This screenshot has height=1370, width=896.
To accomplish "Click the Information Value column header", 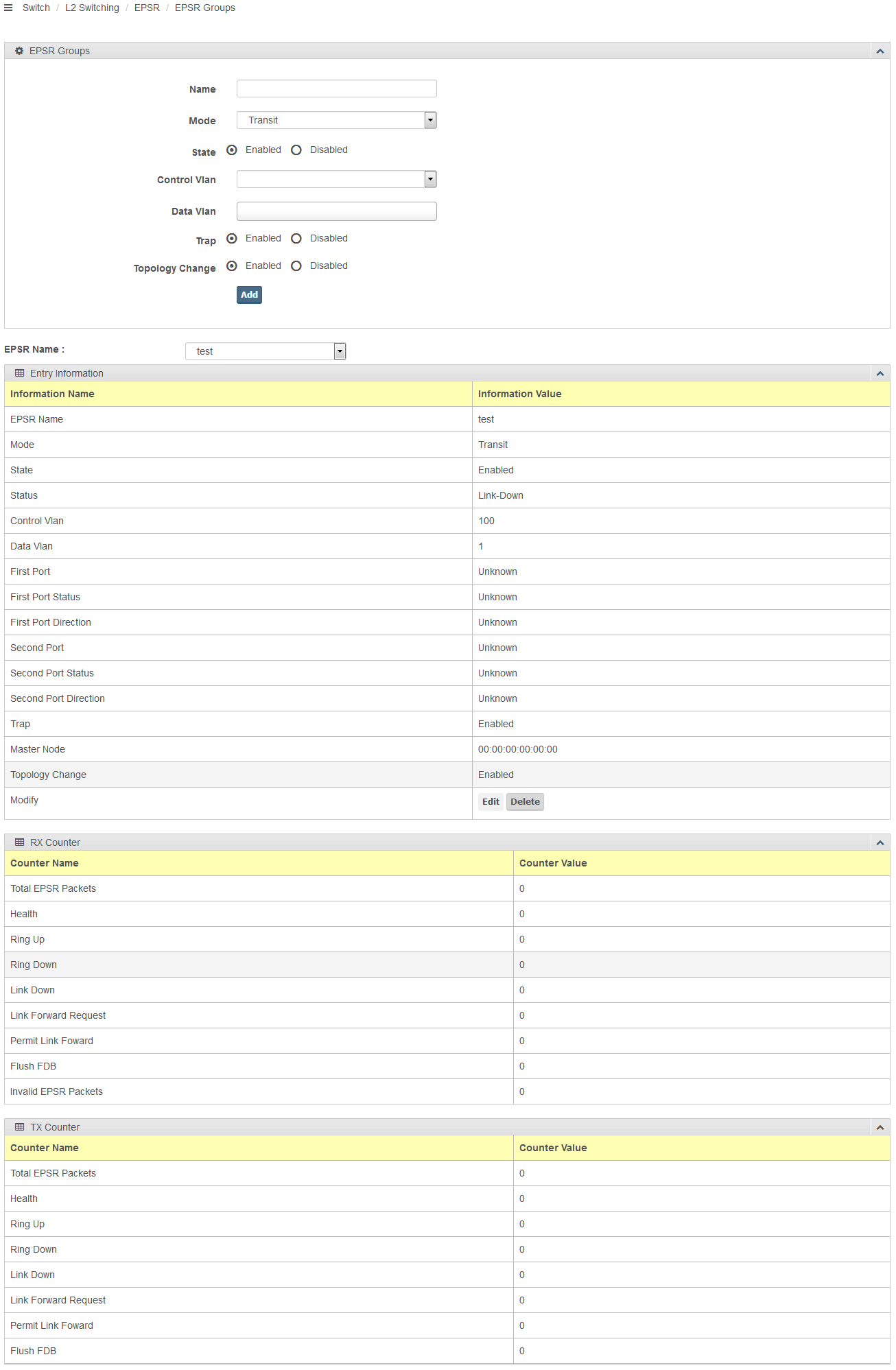I will coord(681,394).
